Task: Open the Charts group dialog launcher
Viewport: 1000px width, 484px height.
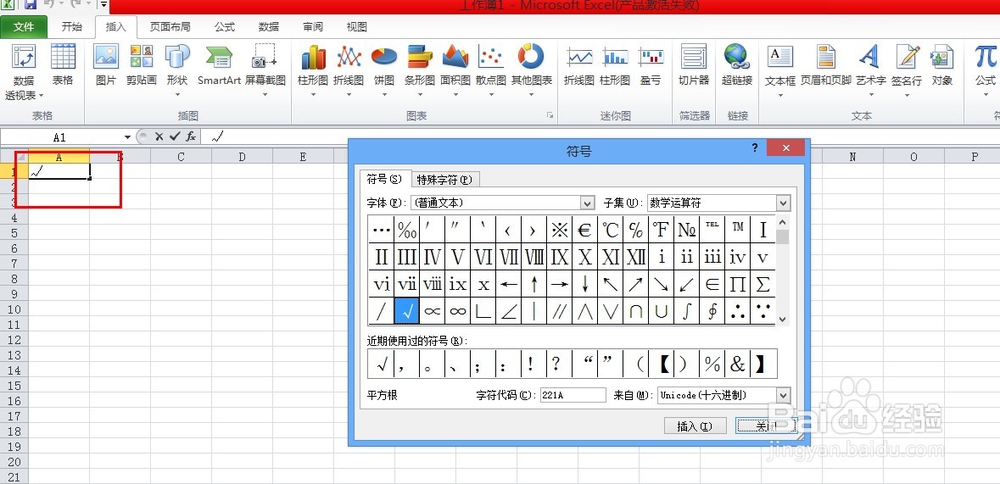Action: [x=549, y=116]
